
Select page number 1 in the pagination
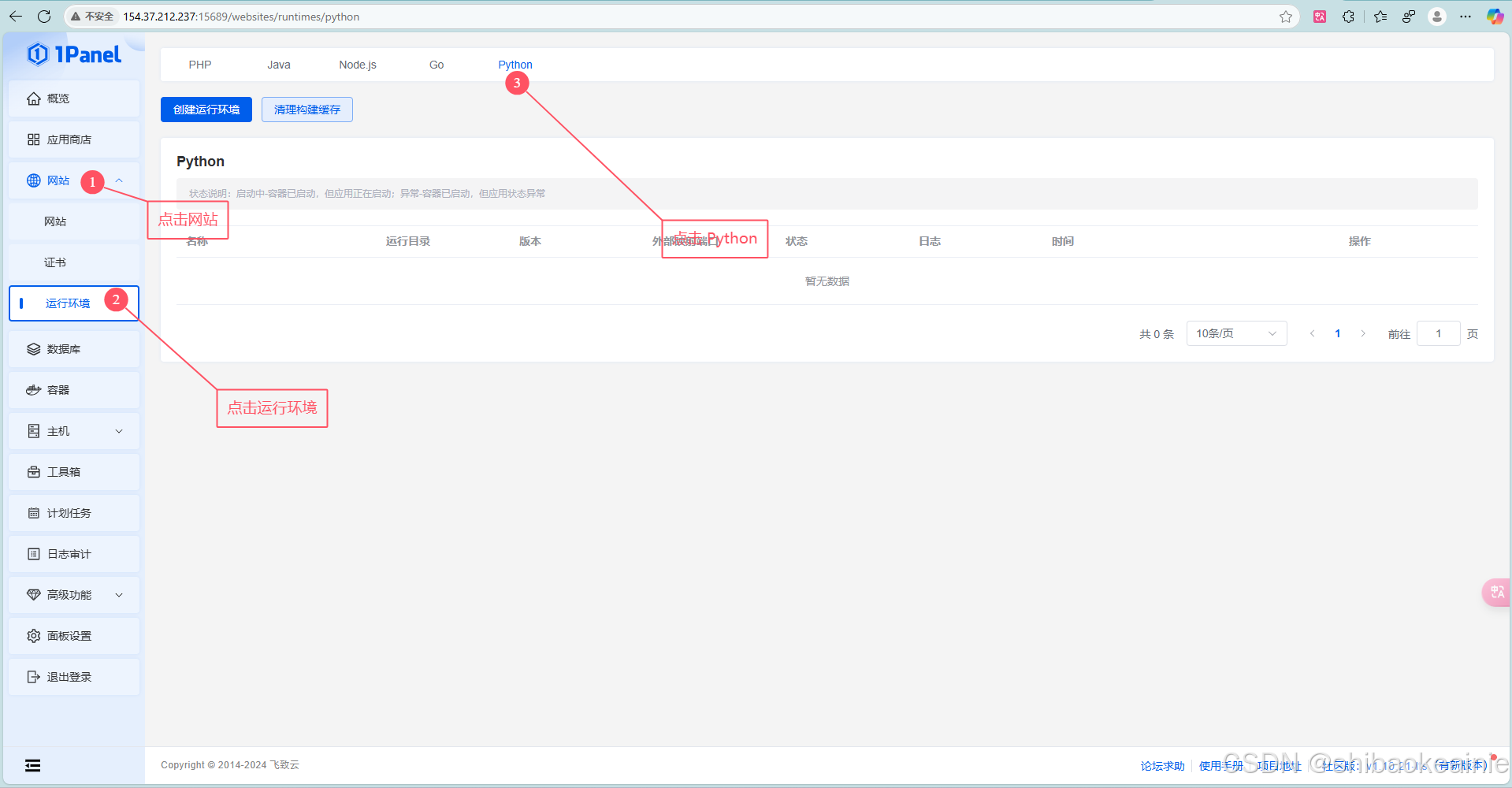click(x=1338, y=333)
